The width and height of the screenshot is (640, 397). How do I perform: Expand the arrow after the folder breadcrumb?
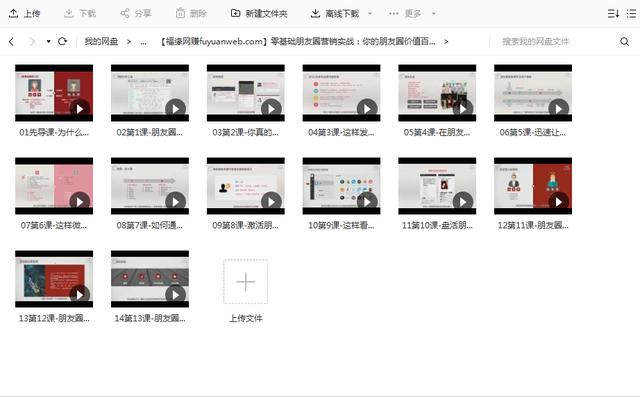pyautogui.click(x=446, y=41)
